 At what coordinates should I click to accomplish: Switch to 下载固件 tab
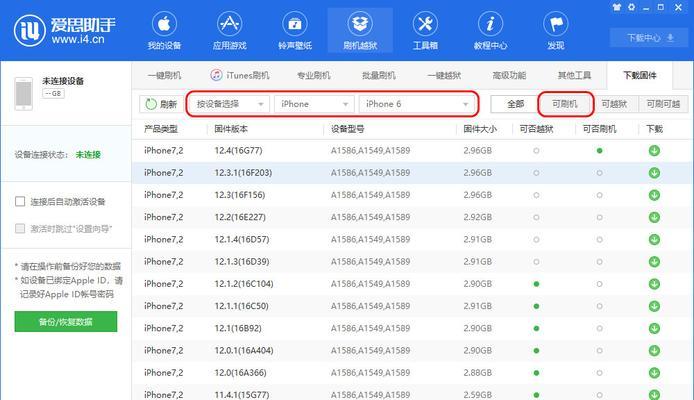click(x=640, y=75)
